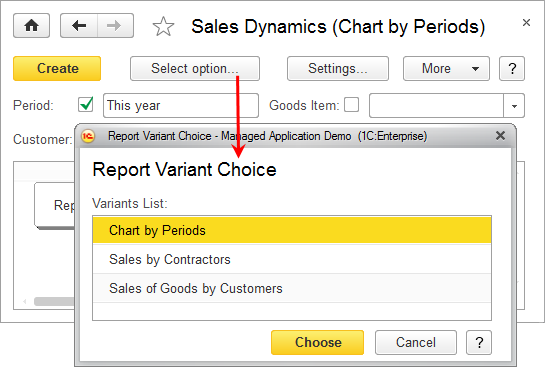Viewport: 545px width, 367px height.
Task: Navigate forward with the right arrow
Action: [115, 25]
